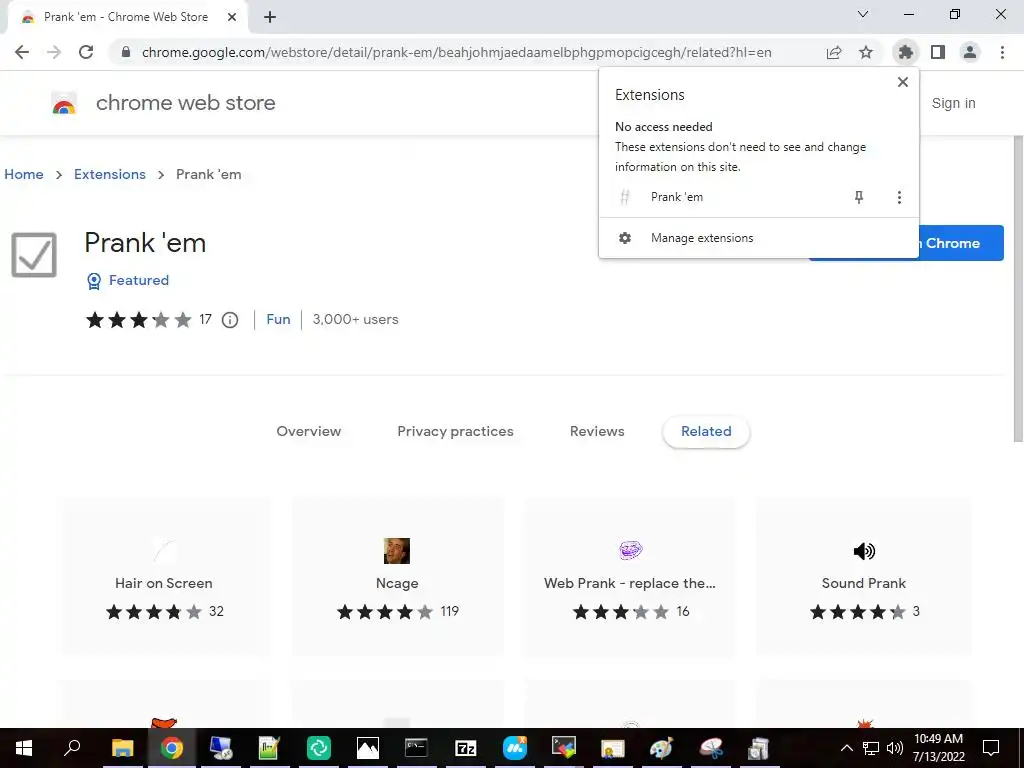Toggle the side panel icon
This screenshot has height=768, width=1024.
pos(938,52)
